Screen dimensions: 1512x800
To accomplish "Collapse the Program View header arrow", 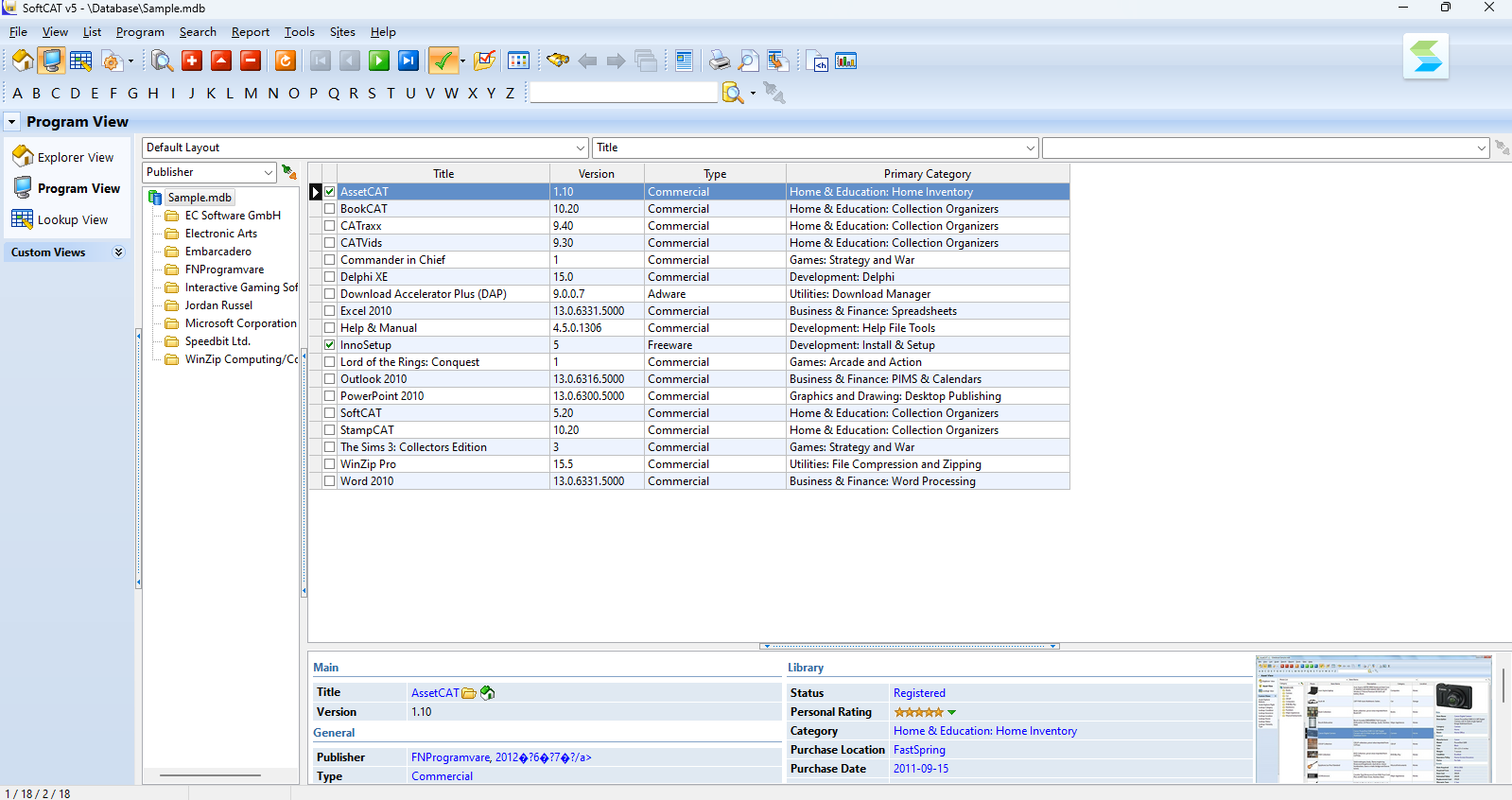I will pos(11,122).
